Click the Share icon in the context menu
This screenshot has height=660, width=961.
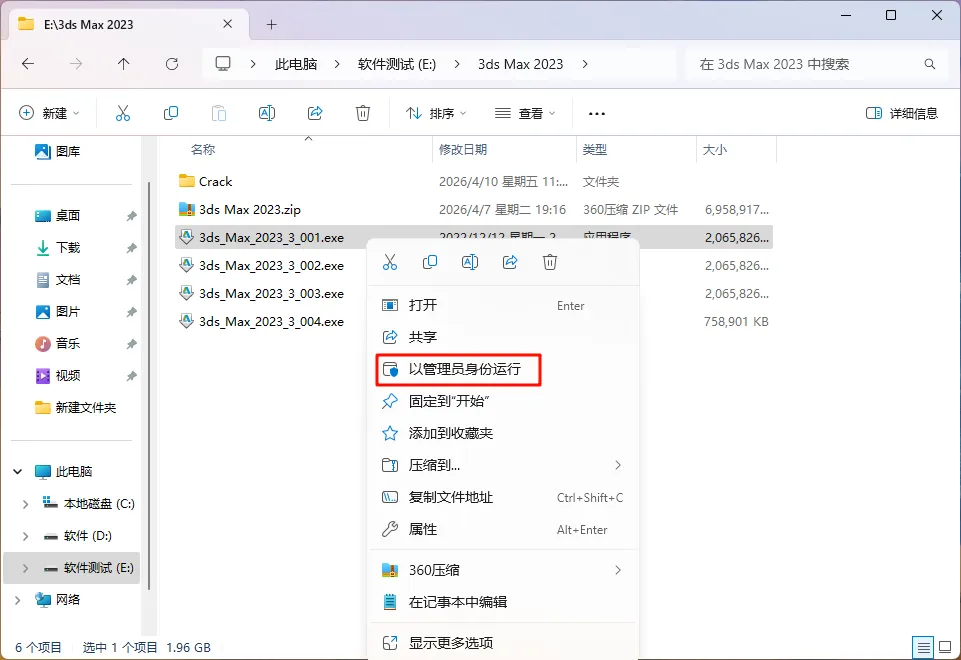coord(510,262)
